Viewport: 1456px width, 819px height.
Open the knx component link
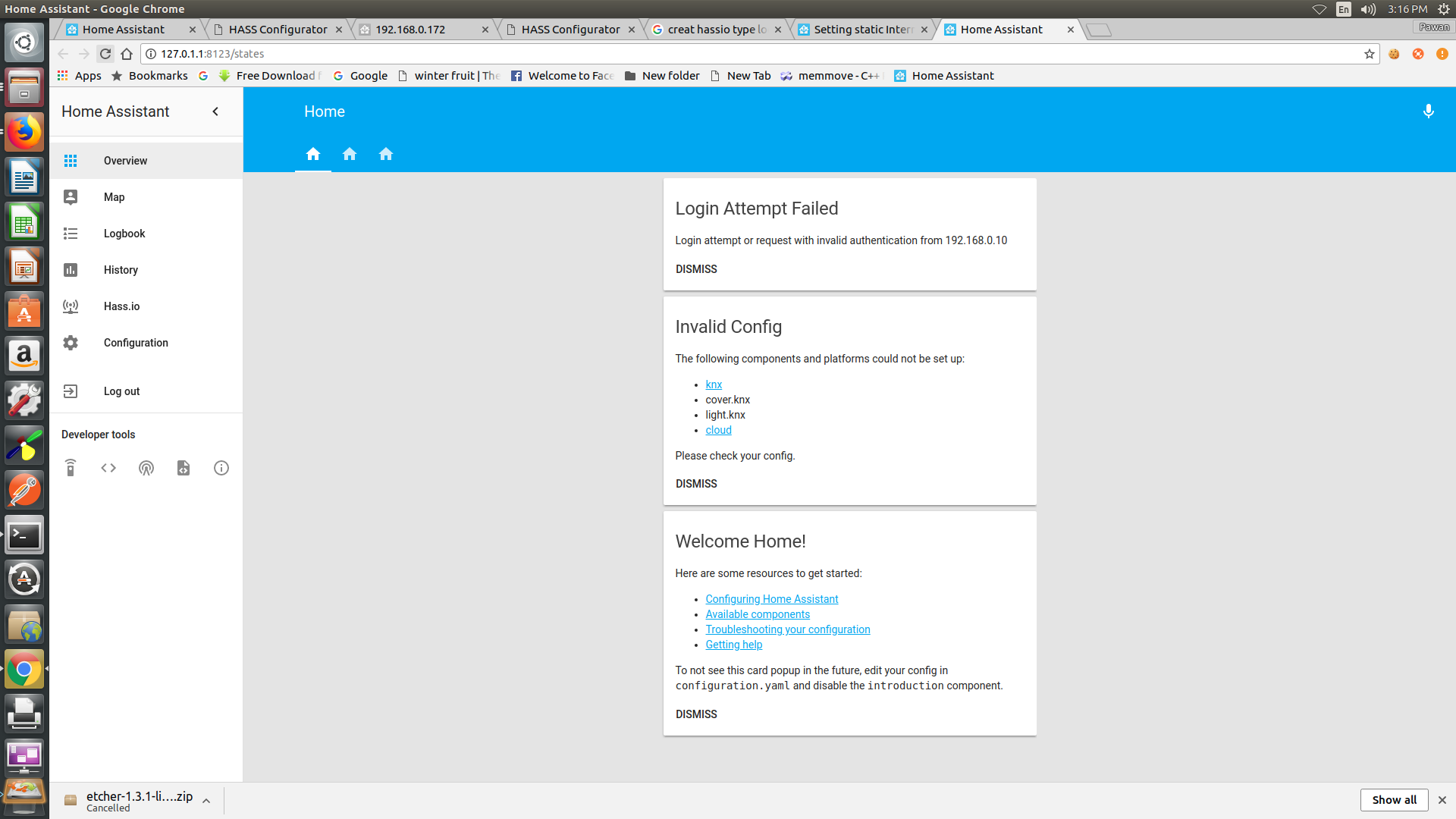[713, 384]
